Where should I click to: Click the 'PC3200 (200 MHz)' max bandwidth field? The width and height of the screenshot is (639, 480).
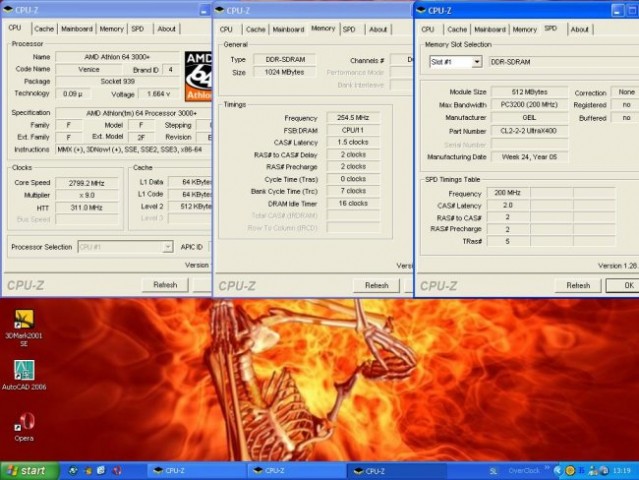[529, 105]
